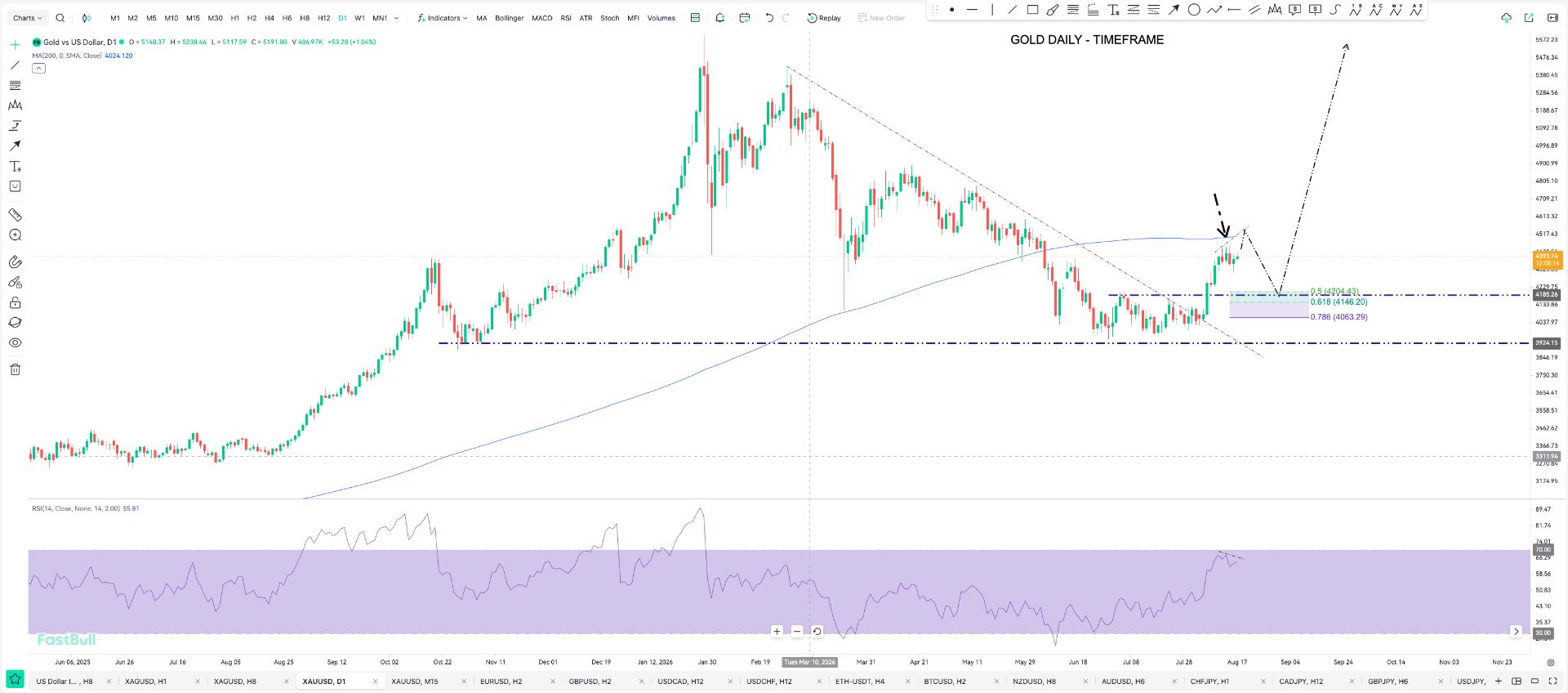Select the trend line tool in left sidebar
This screenshot has width=1568, height=693.
click(15, 65)
